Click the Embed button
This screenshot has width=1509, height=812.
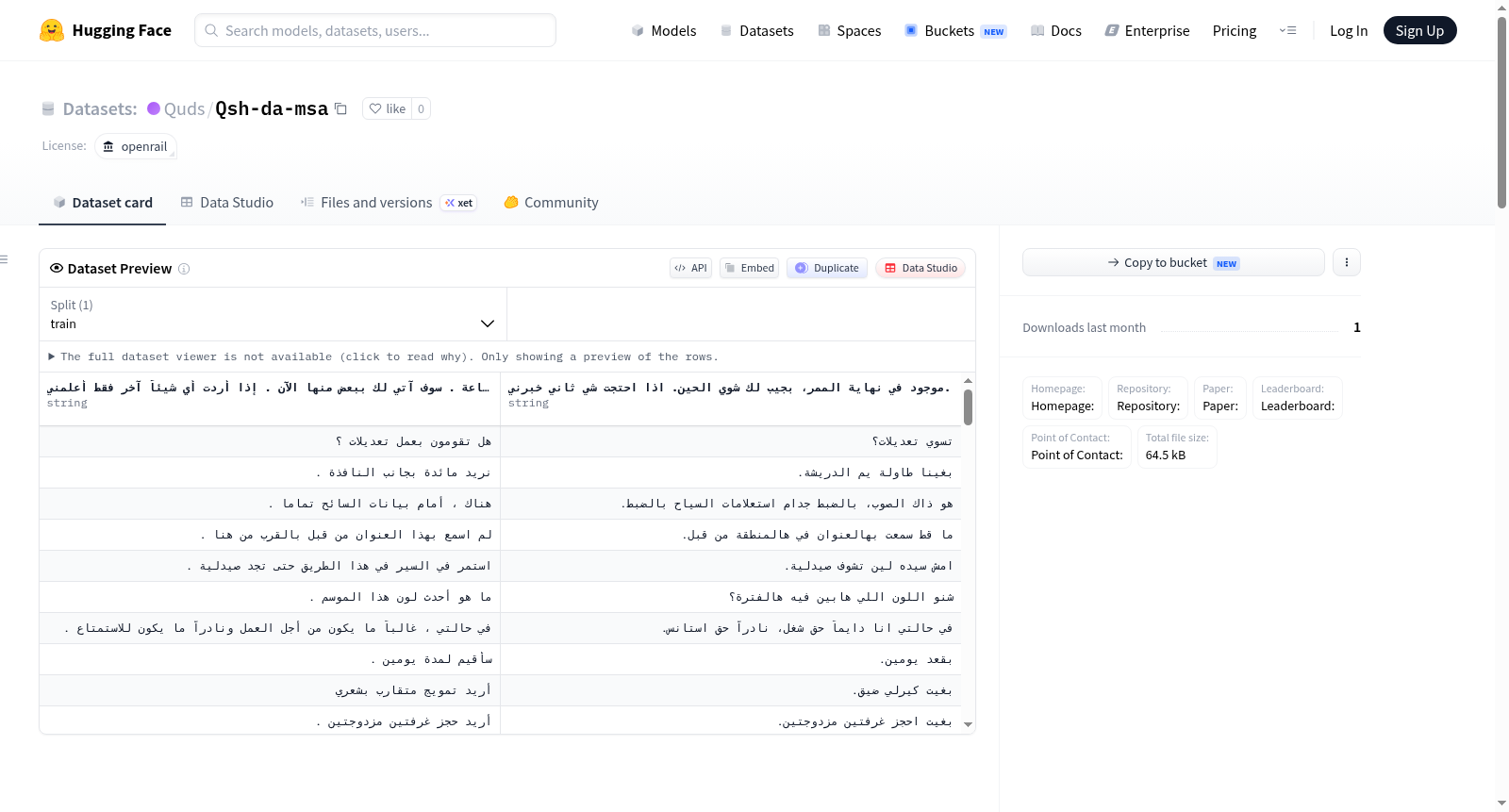coord(749,268)
